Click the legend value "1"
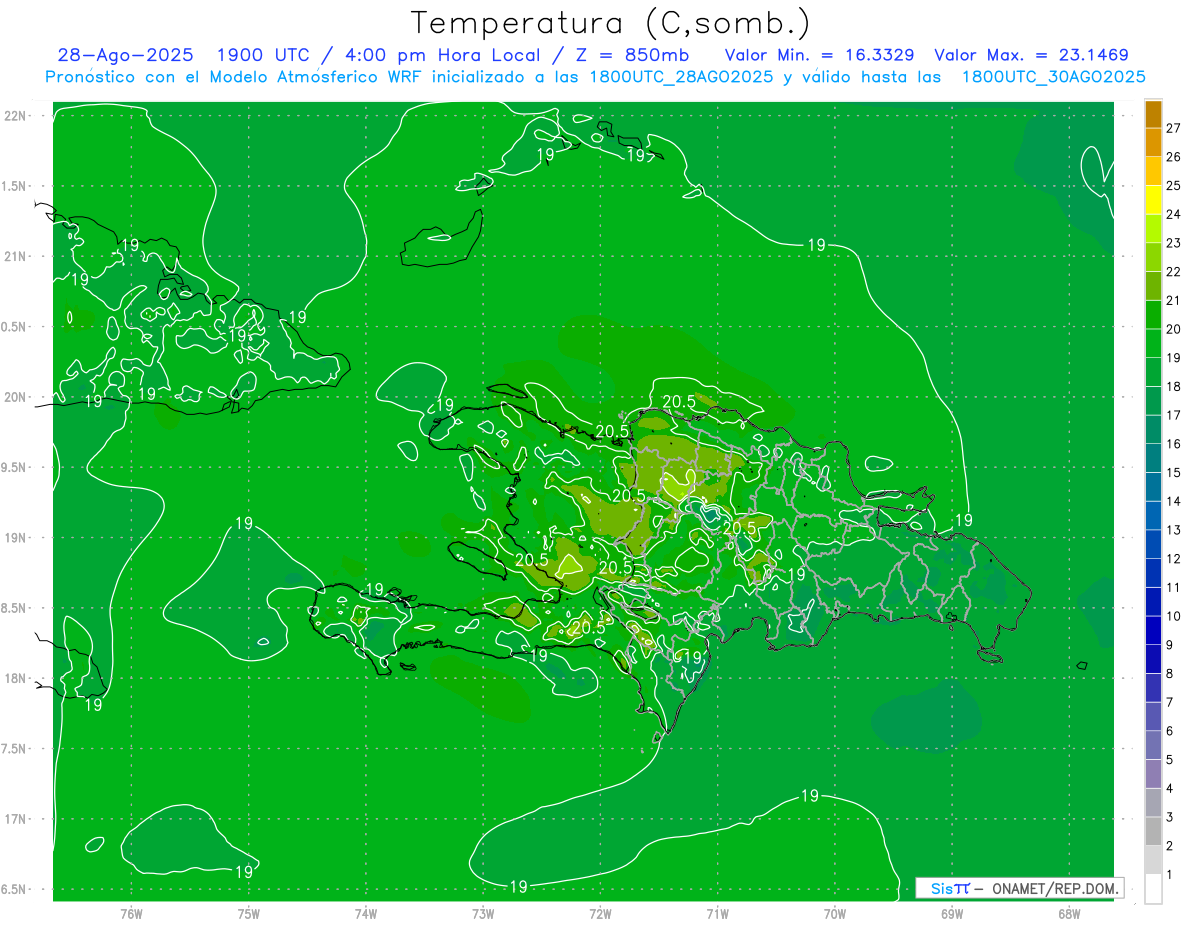1200x927 pixels. (x=1170, y=875)
